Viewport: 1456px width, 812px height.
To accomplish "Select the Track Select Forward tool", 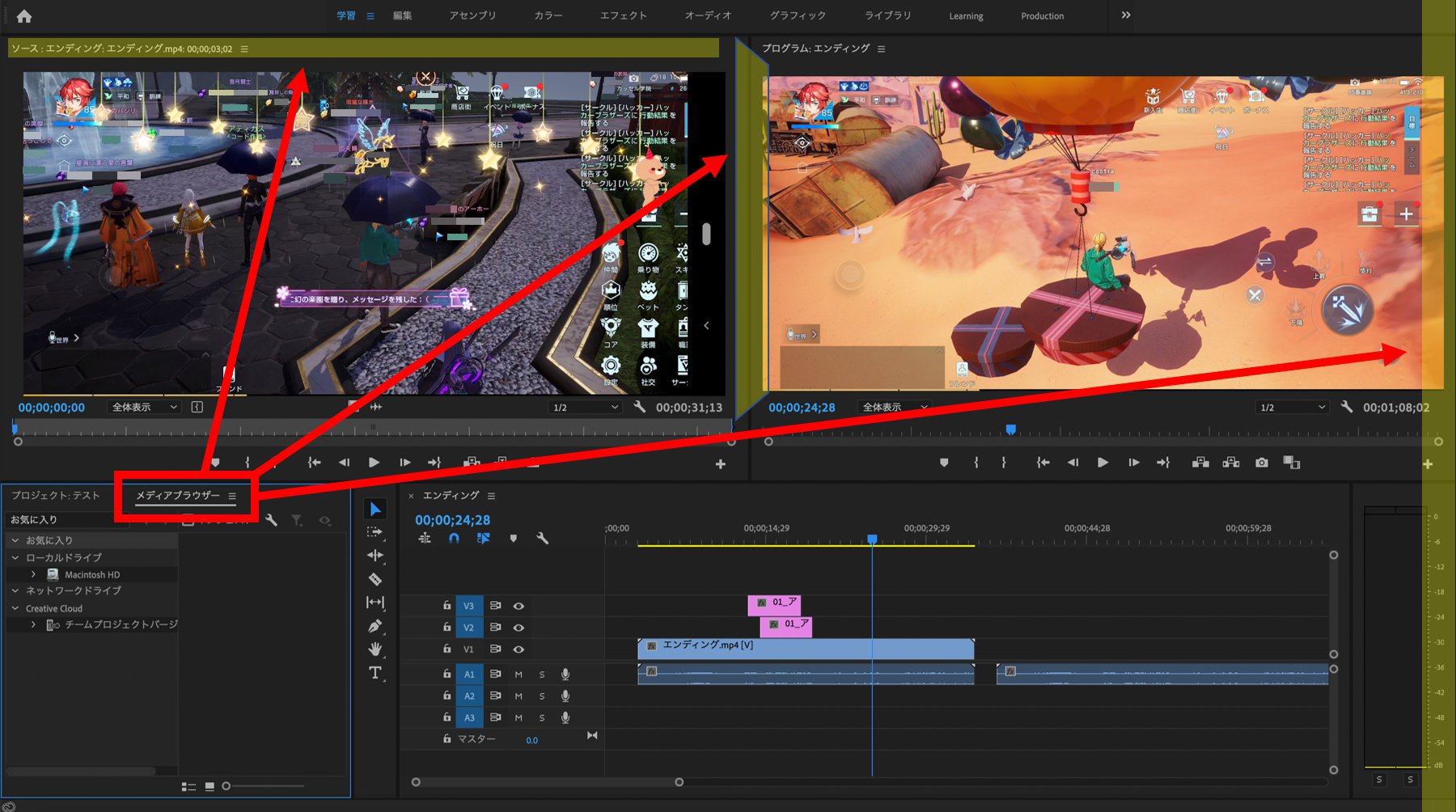I will coord(375,532).
